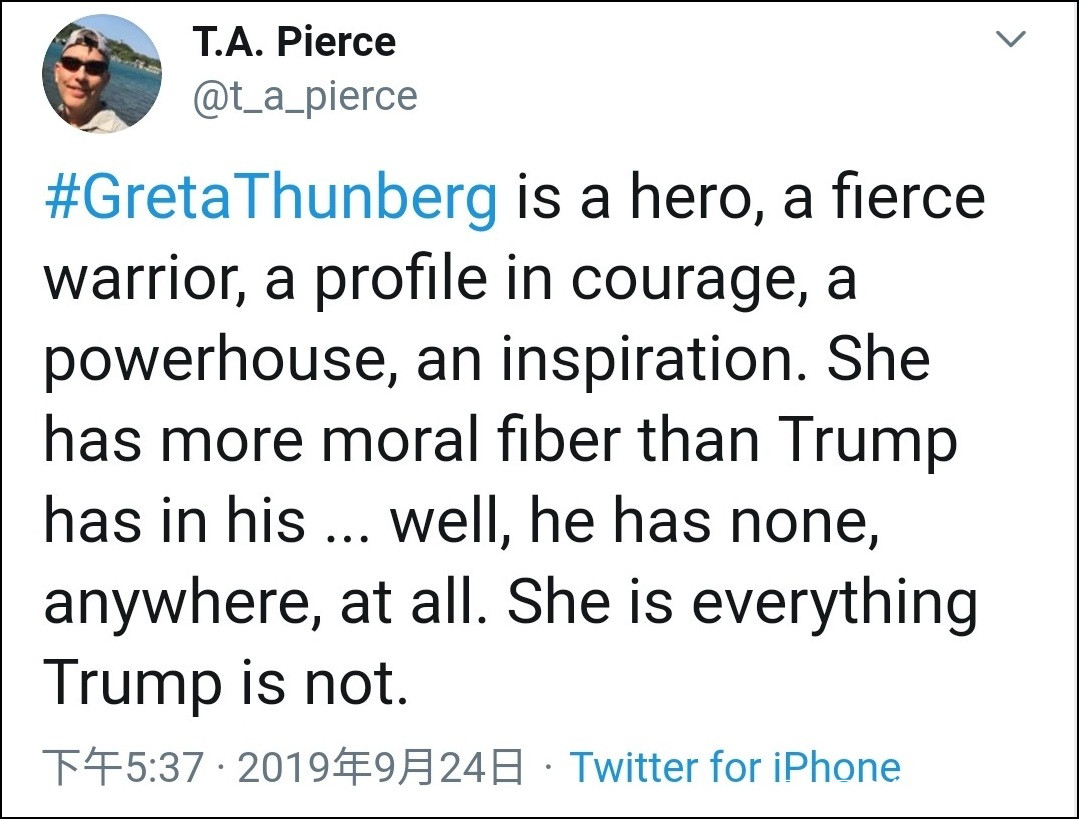The height and width of the screenshot is (819, 1079).
Task: Open the @t_a_pierce handle link
Action: tap(303, 96)
